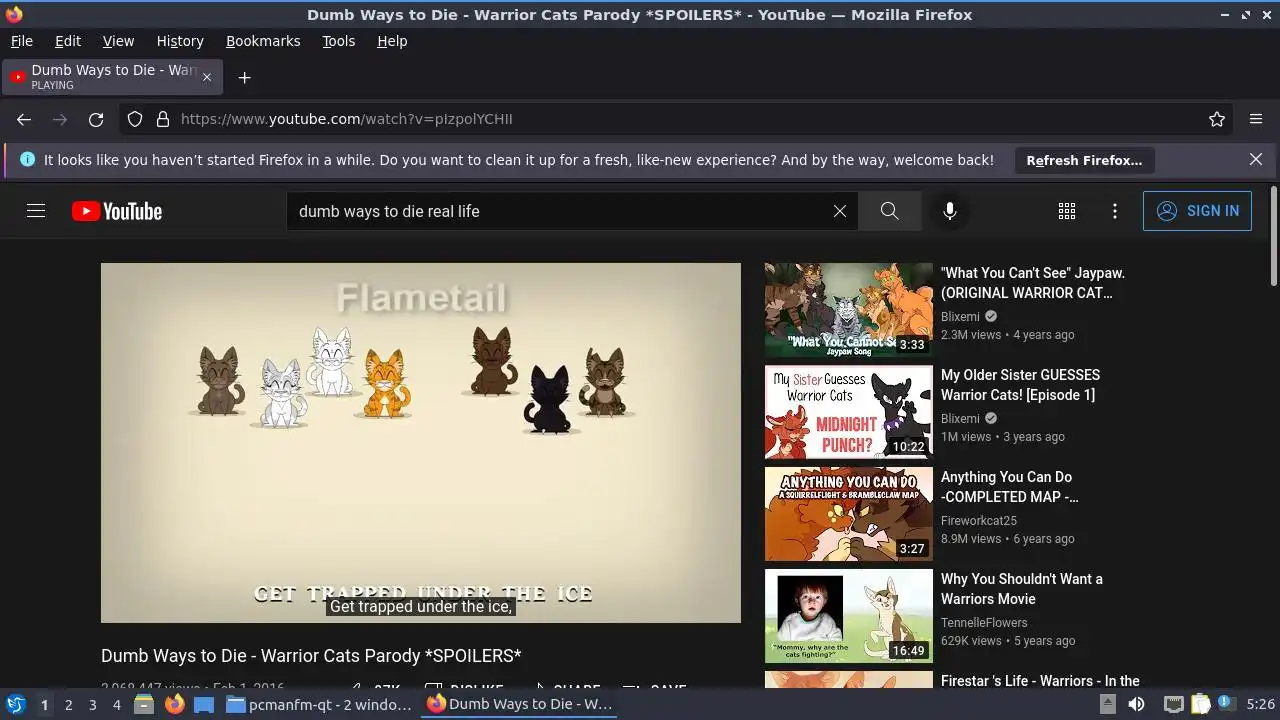Open the network tray icon

pyautogui.click(x=1174, y=704)
